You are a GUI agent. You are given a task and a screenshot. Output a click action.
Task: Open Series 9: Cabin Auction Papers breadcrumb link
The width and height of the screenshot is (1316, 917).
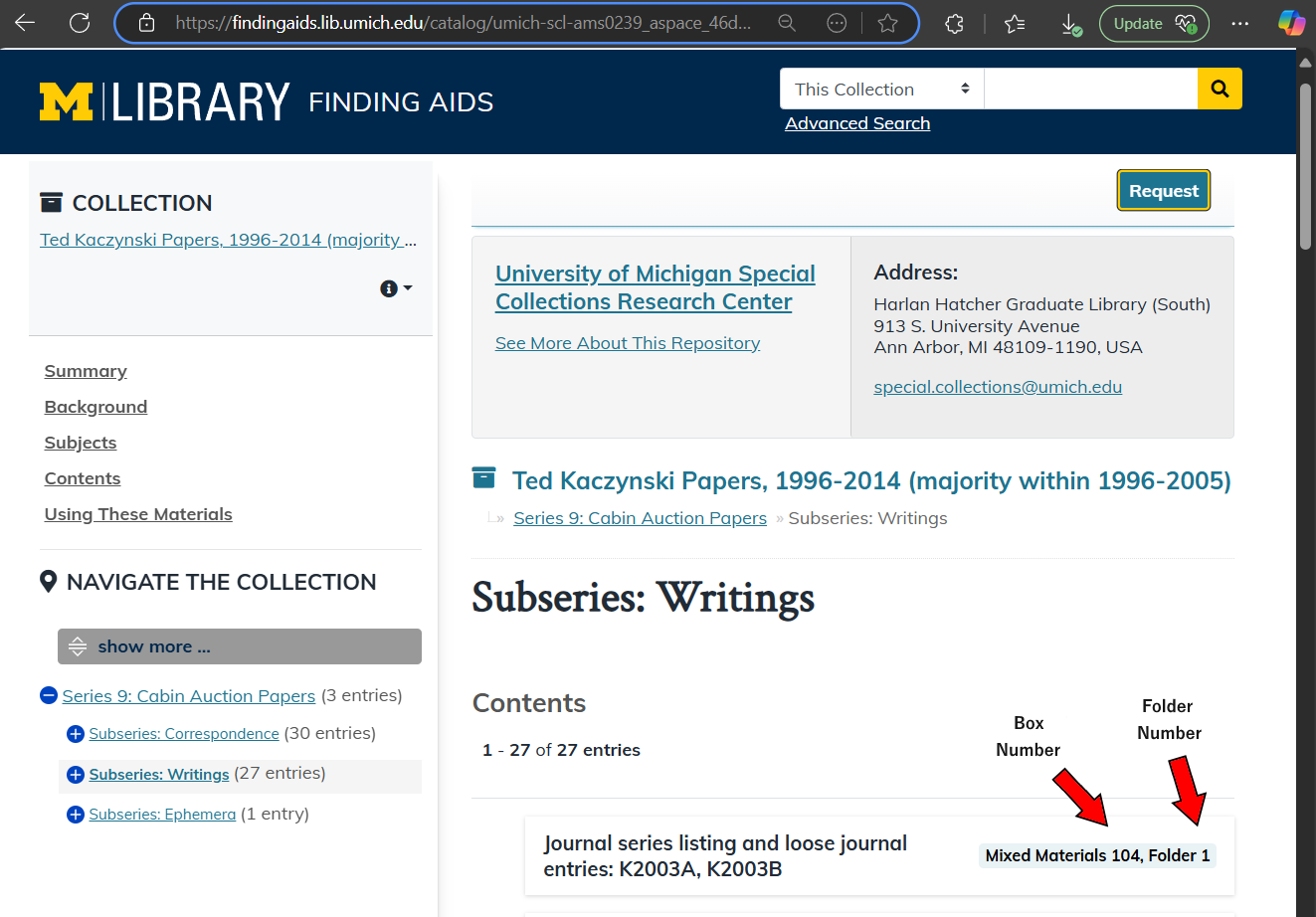point(641,518)
